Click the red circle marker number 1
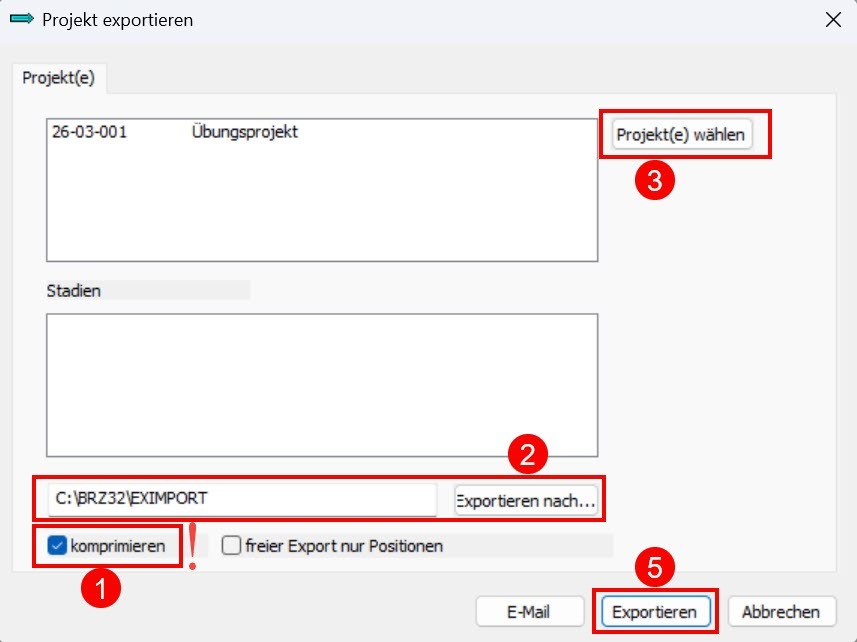Screen dimensions: 857x642 101,587
